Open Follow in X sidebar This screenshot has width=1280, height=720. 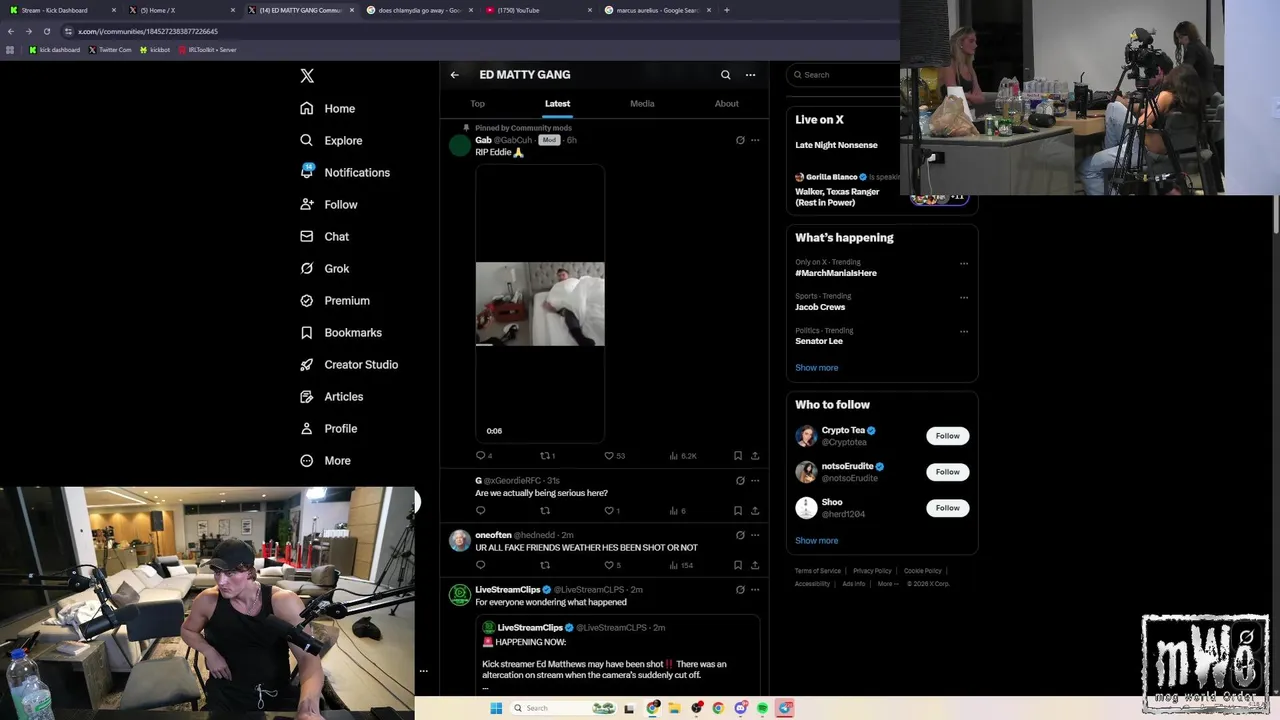pos(329,204)
